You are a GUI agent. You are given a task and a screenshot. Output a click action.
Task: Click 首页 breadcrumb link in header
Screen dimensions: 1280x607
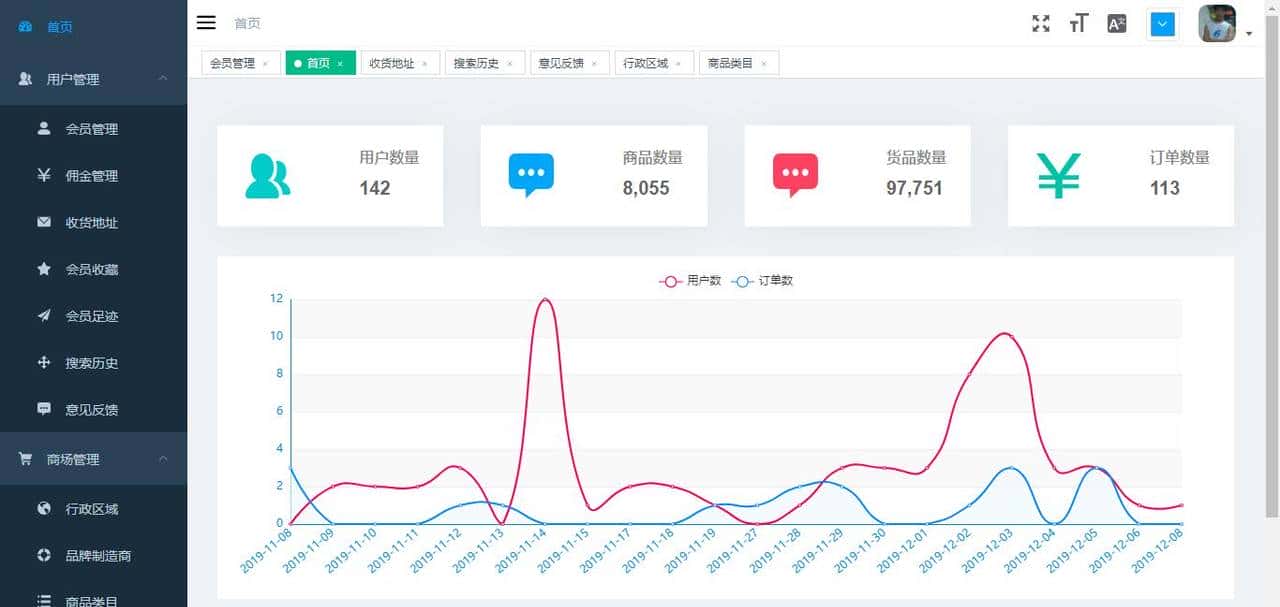click(x=247, y=23)
